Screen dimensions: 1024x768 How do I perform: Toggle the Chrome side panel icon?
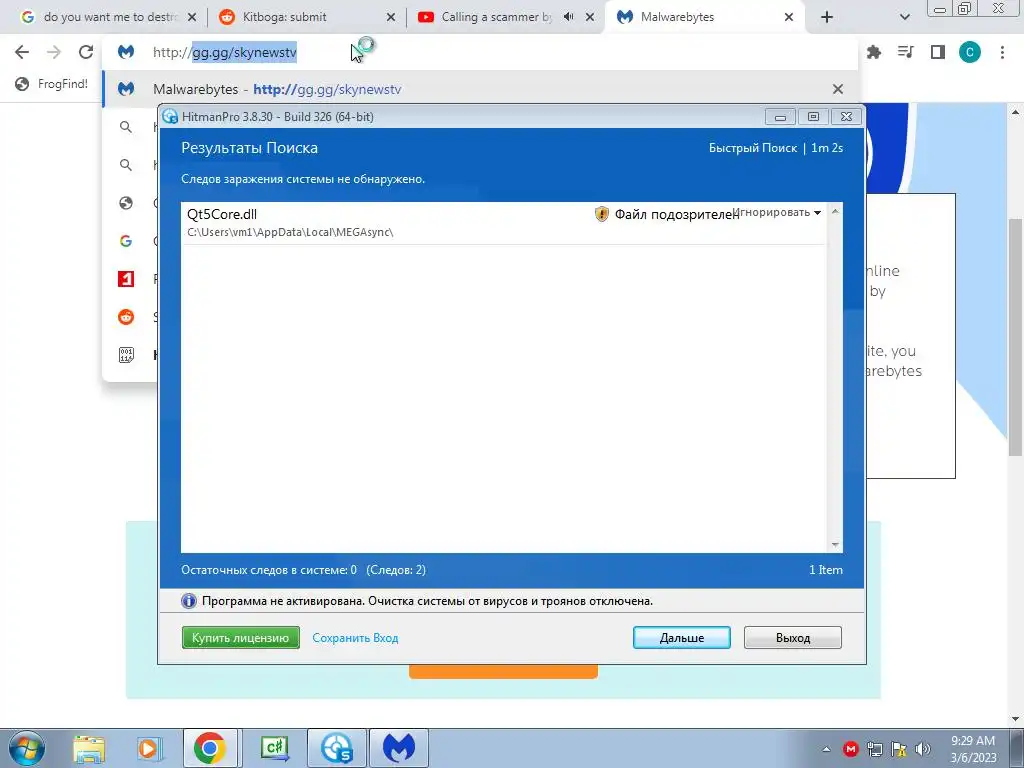[938, 52]
